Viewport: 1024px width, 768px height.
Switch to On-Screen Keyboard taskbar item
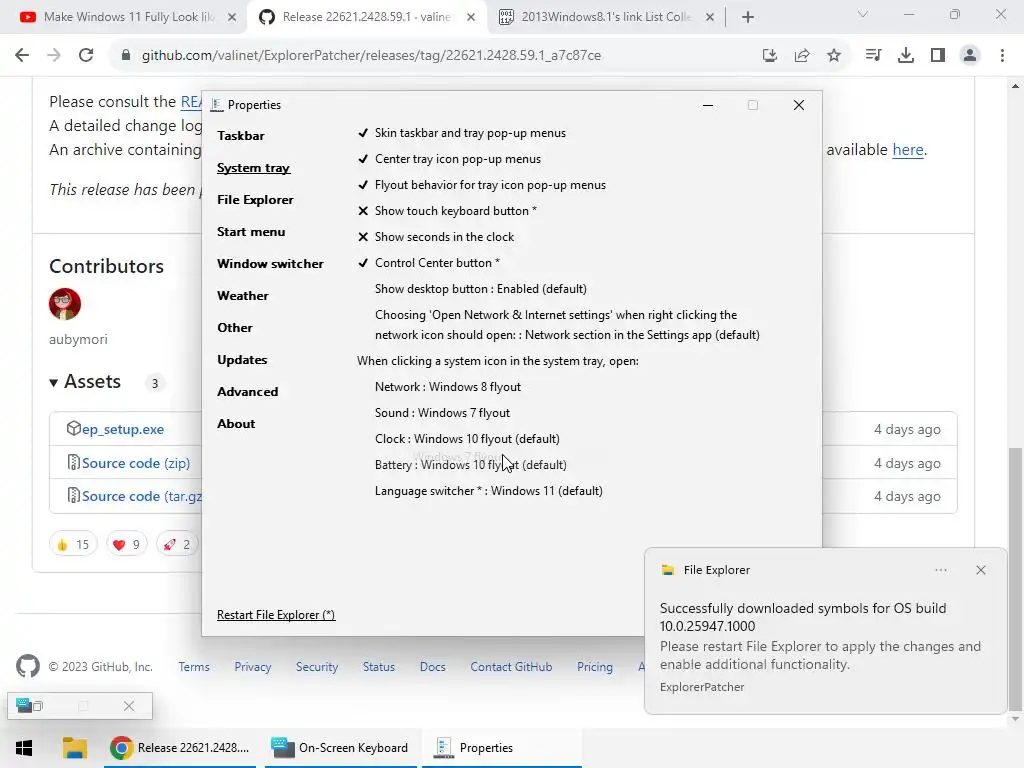[342, 748]
